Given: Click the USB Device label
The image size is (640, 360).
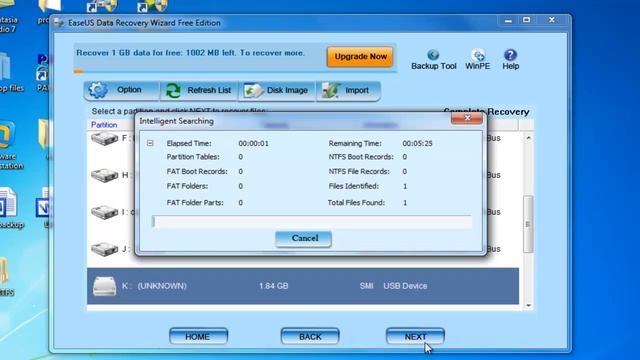Looking at the screenshot, I should coord(405,286).
